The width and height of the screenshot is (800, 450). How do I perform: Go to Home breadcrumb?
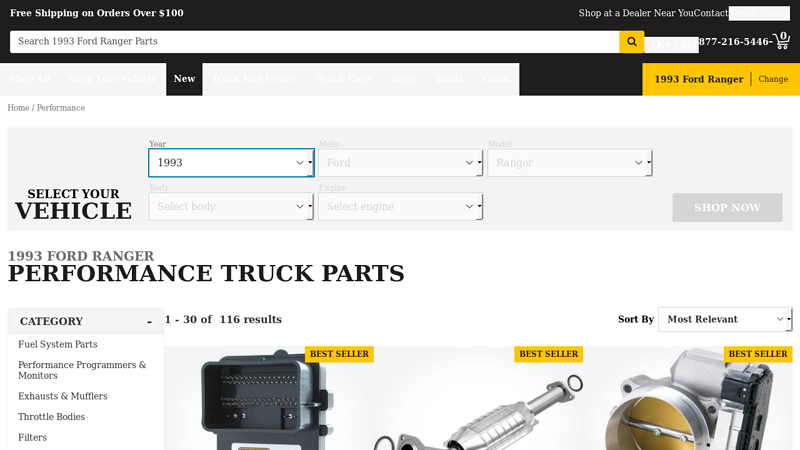pos(18,108)
